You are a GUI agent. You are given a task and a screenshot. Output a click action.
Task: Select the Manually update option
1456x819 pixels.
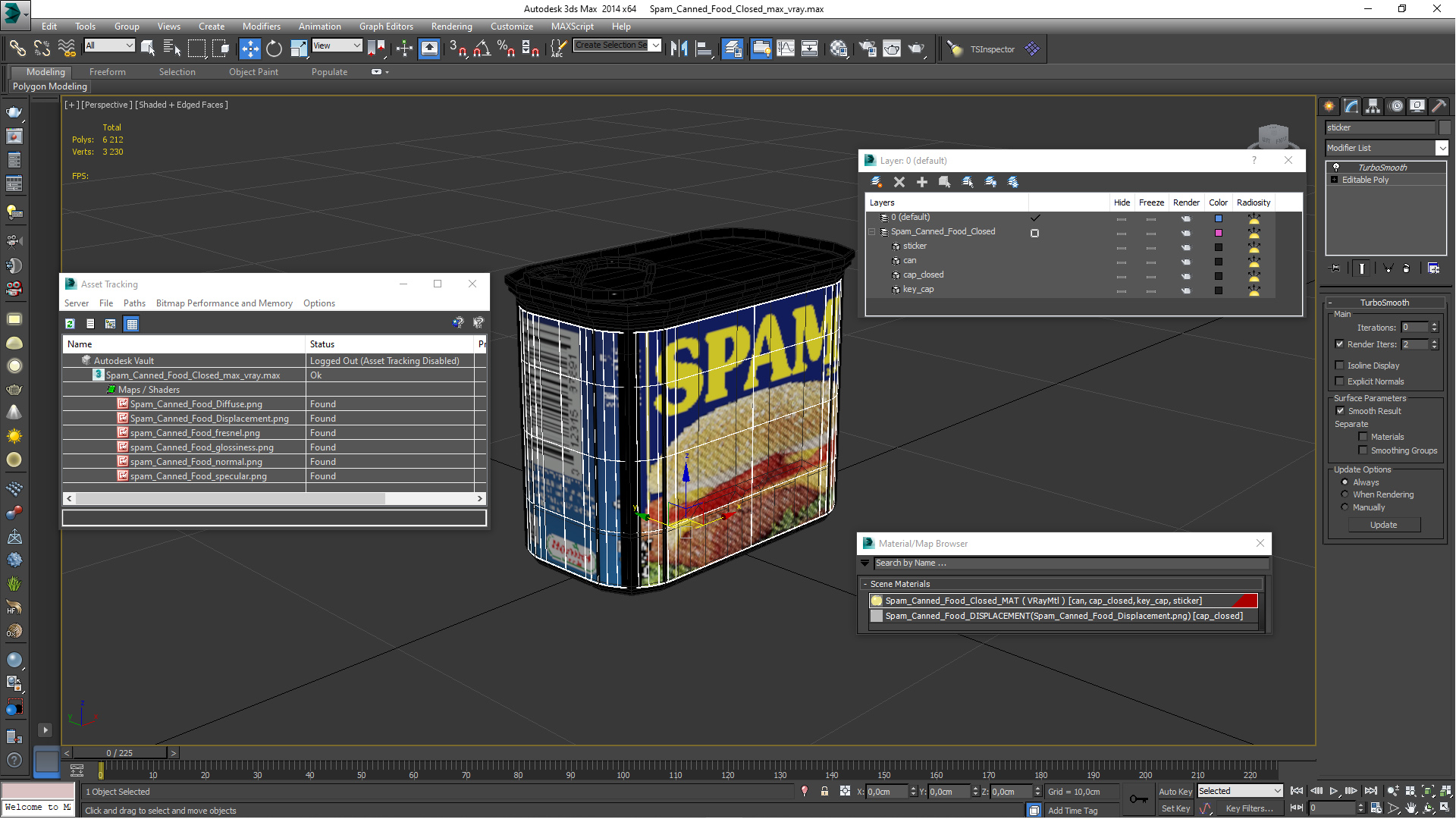1345,507
